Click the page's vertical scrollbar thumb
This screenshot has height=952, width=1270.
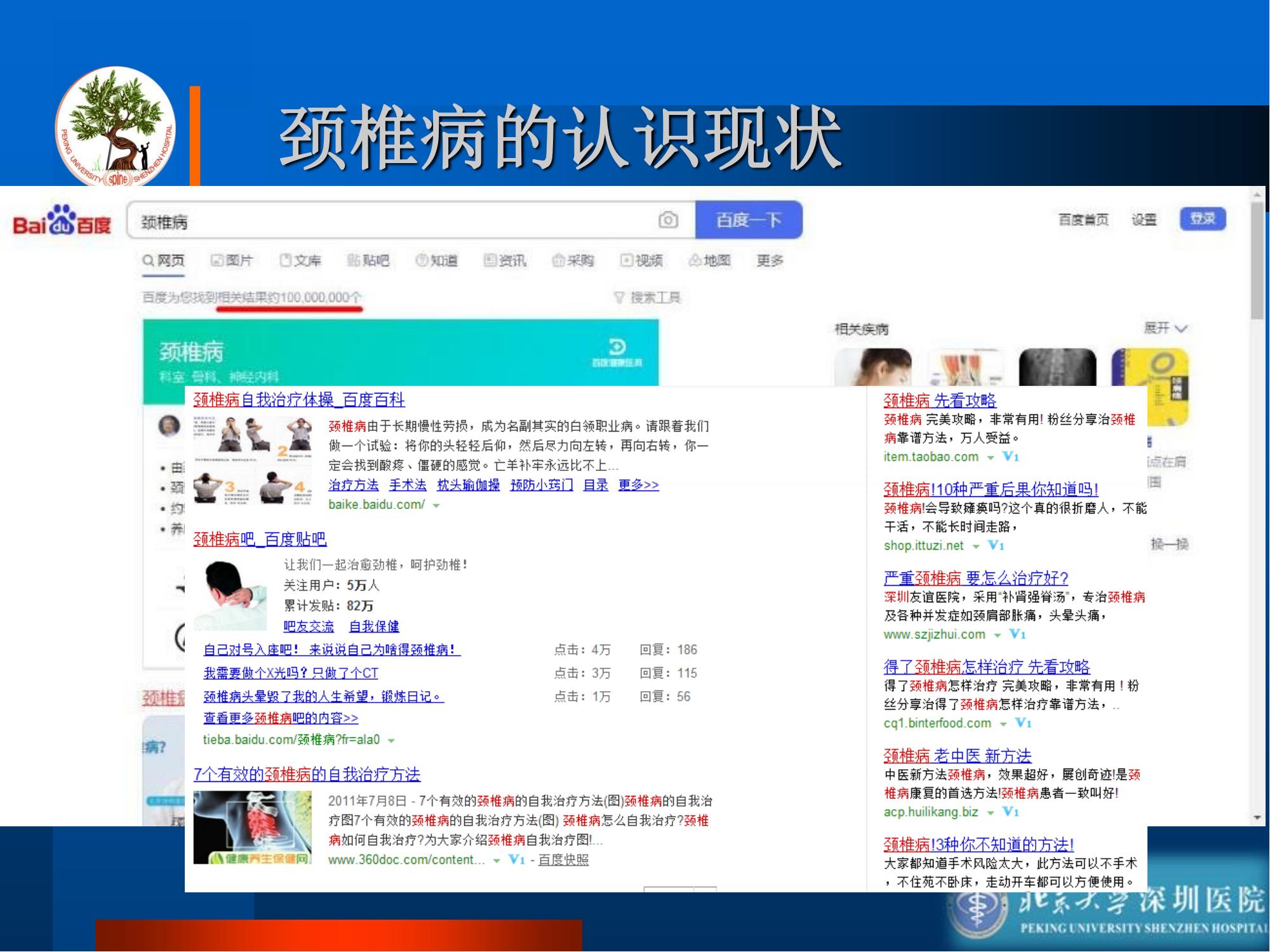1257,260
